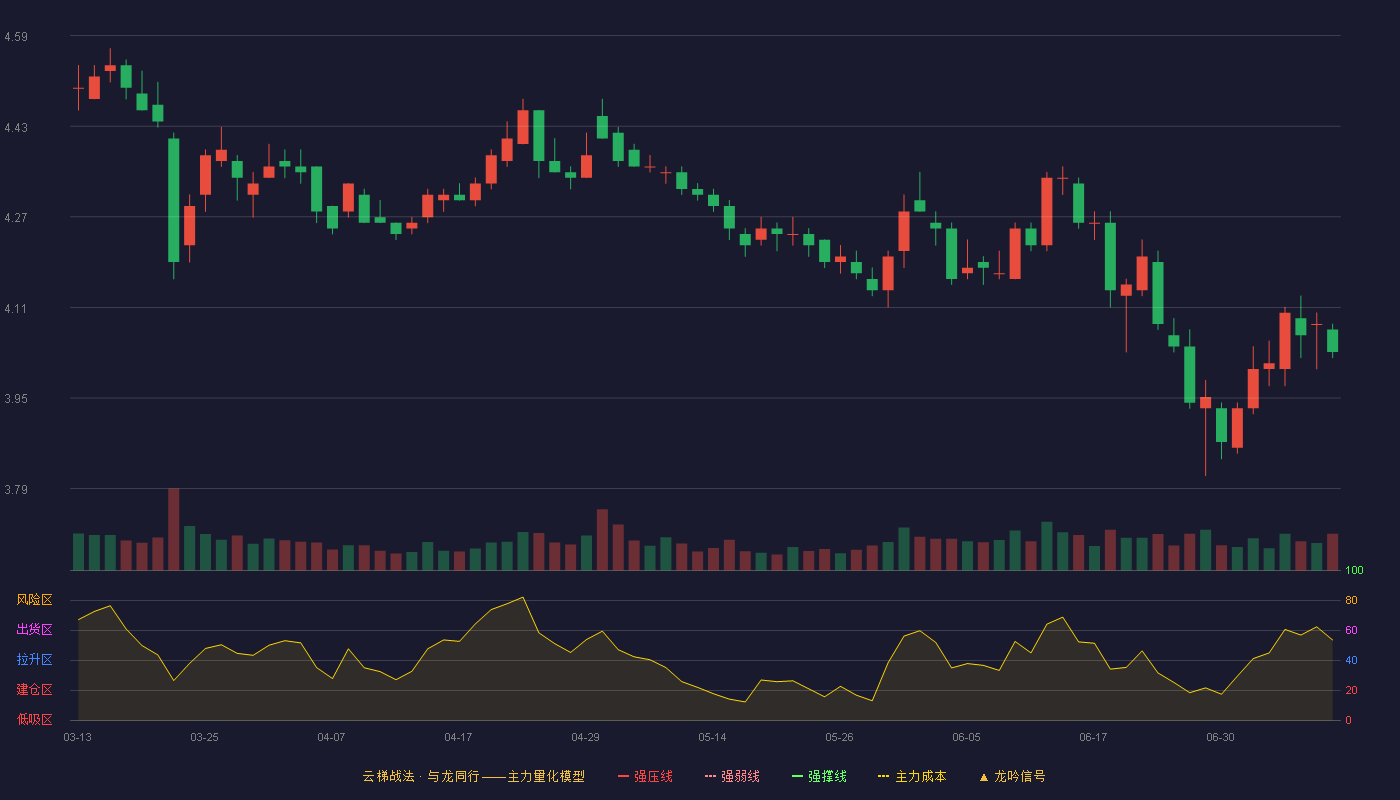This screenshot has width=1400, height=800.
Task: Pick the 06-17 date label
Action: (1094, 737)
